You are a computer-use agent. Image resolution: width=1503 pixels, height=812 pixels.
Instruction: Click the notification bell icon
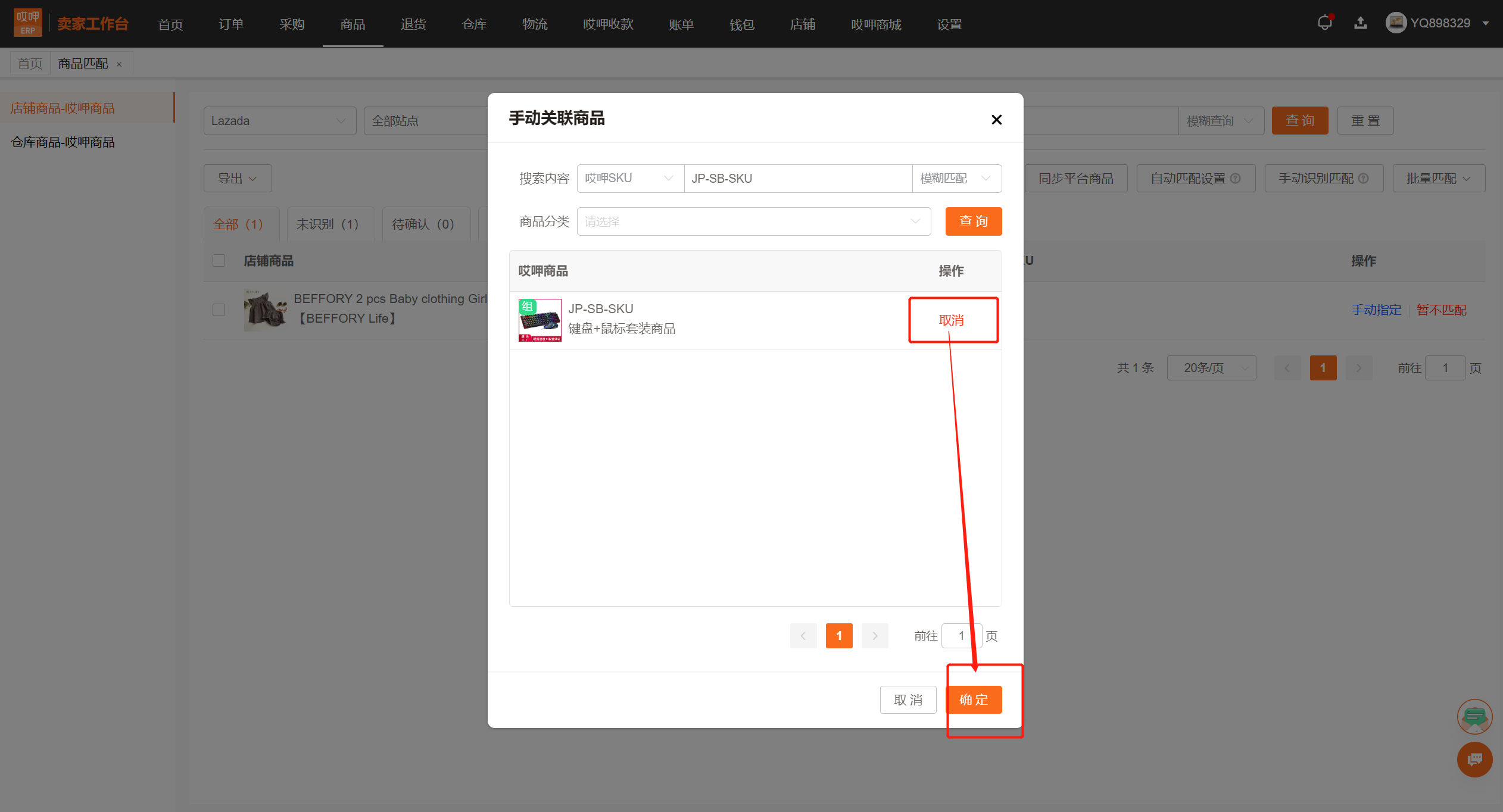click(x=1324, y=23)
